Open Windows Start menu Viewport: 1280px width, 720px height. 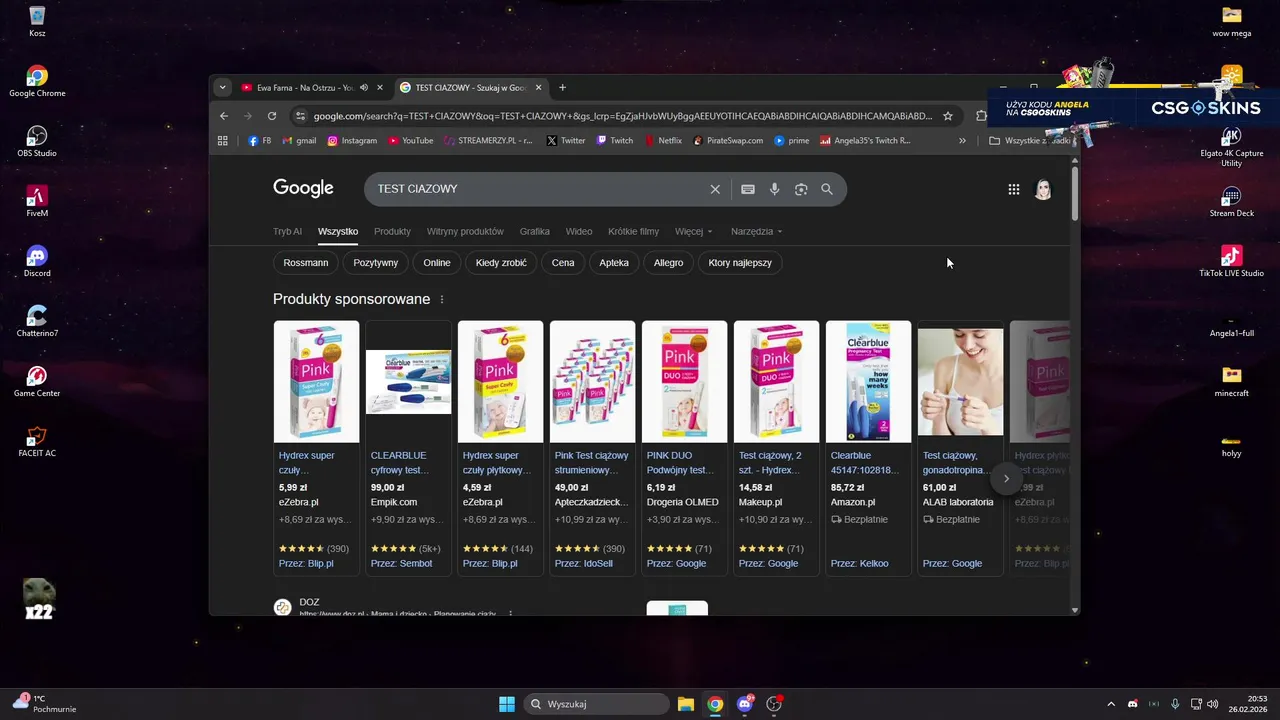coord(507,704)
